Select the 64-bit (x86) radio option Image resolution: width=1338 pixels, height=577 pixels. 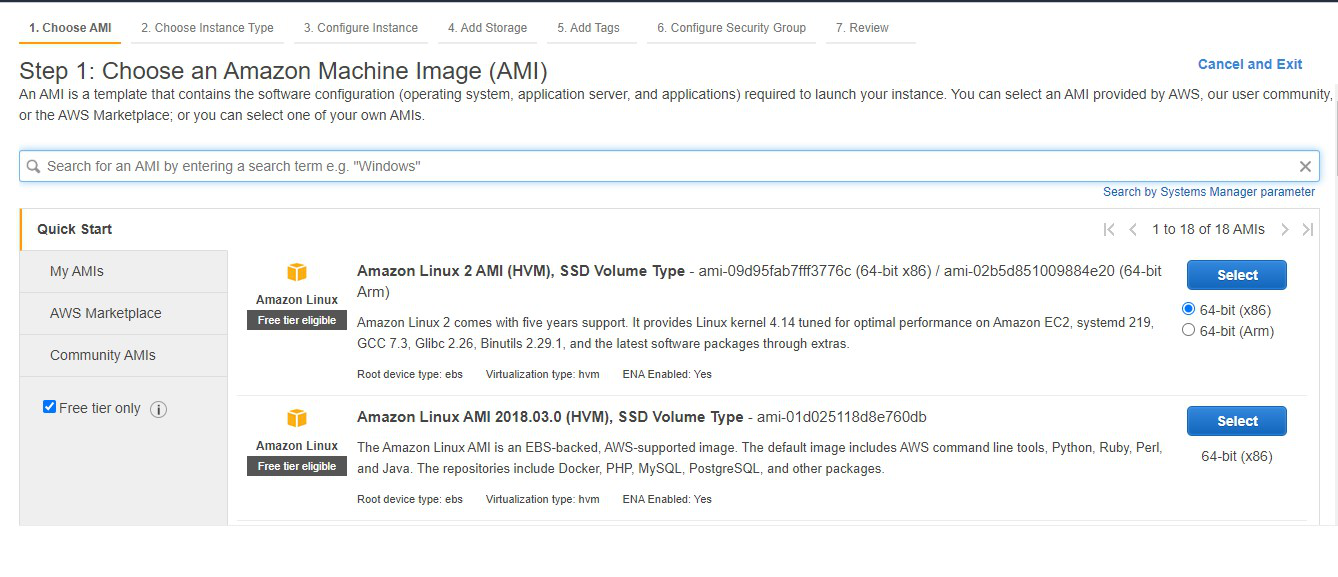[1189, 309]
